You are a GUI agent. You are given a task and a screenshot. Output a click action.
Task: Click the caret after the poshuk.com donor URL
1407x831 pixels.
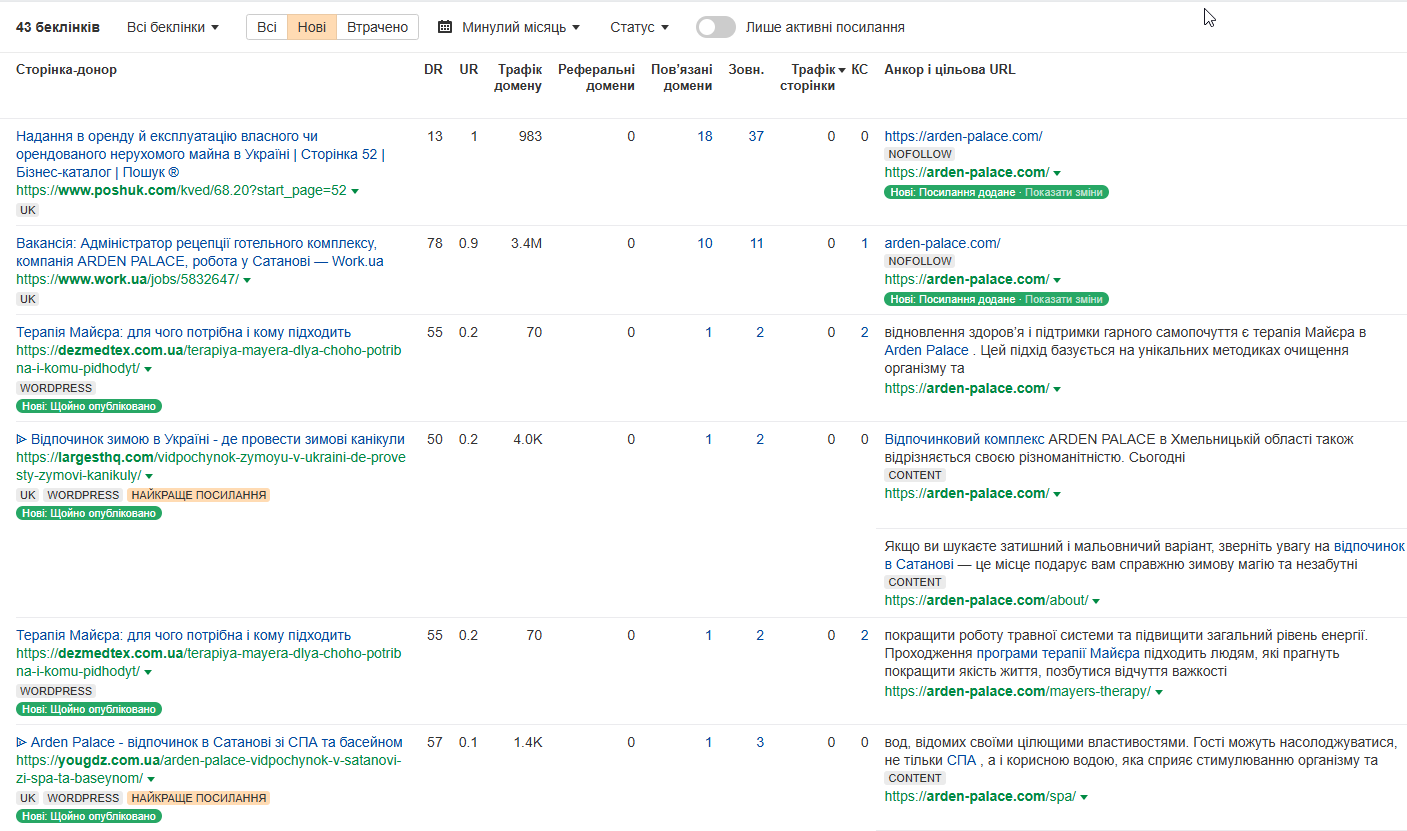click(355, 191)
